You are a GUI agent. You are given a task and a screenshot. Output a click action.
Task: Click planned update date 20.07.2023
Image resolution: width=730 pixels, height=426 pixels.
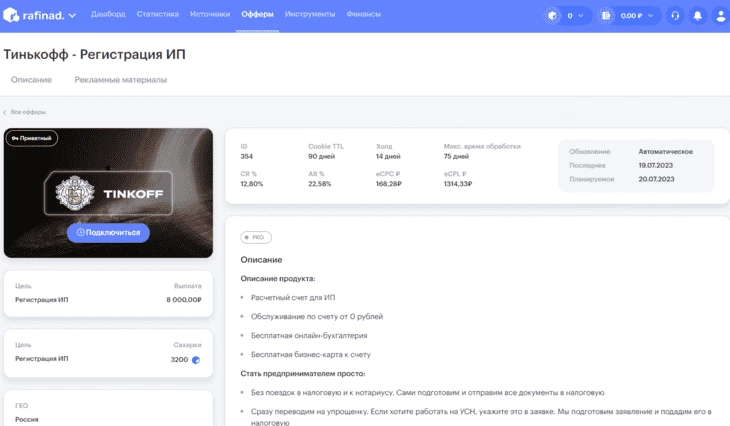coord(656,179)
